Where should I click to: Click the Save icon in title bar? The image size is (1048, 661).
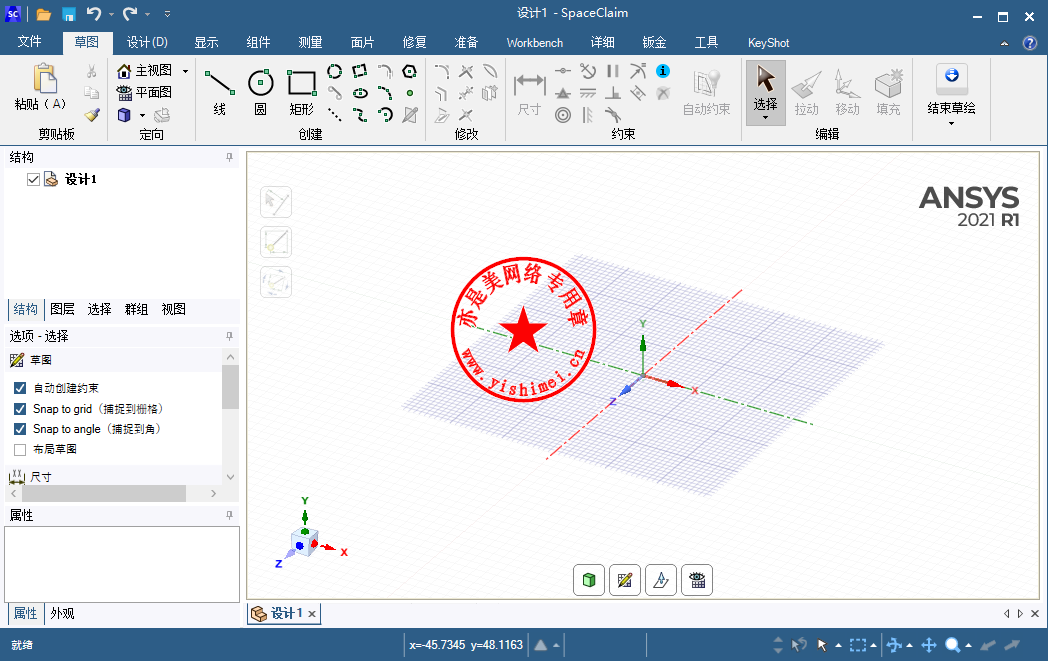pos(69,14)
